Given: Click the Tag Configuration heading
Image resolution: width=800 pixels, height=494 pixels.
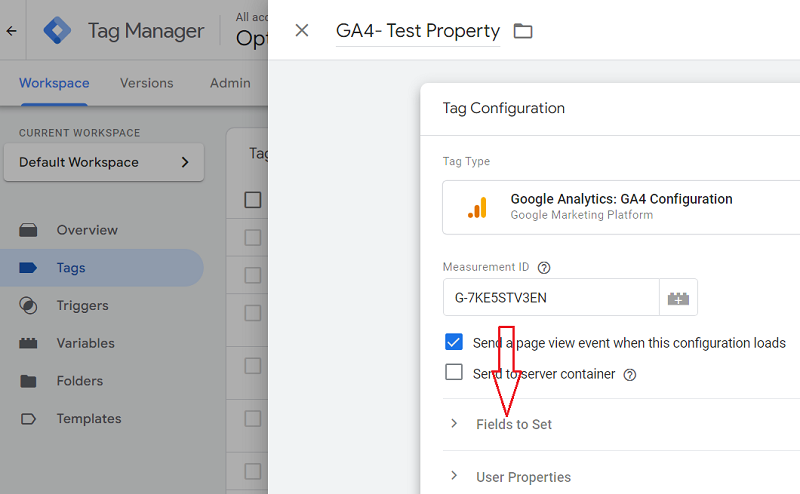Looking at the screenshot, I should pos(504,108).
